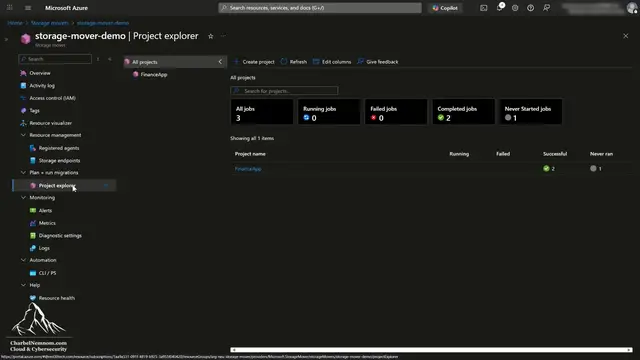Open Activity log in the sidebar
Screen dimensions: 640x360
click(42, 86)
